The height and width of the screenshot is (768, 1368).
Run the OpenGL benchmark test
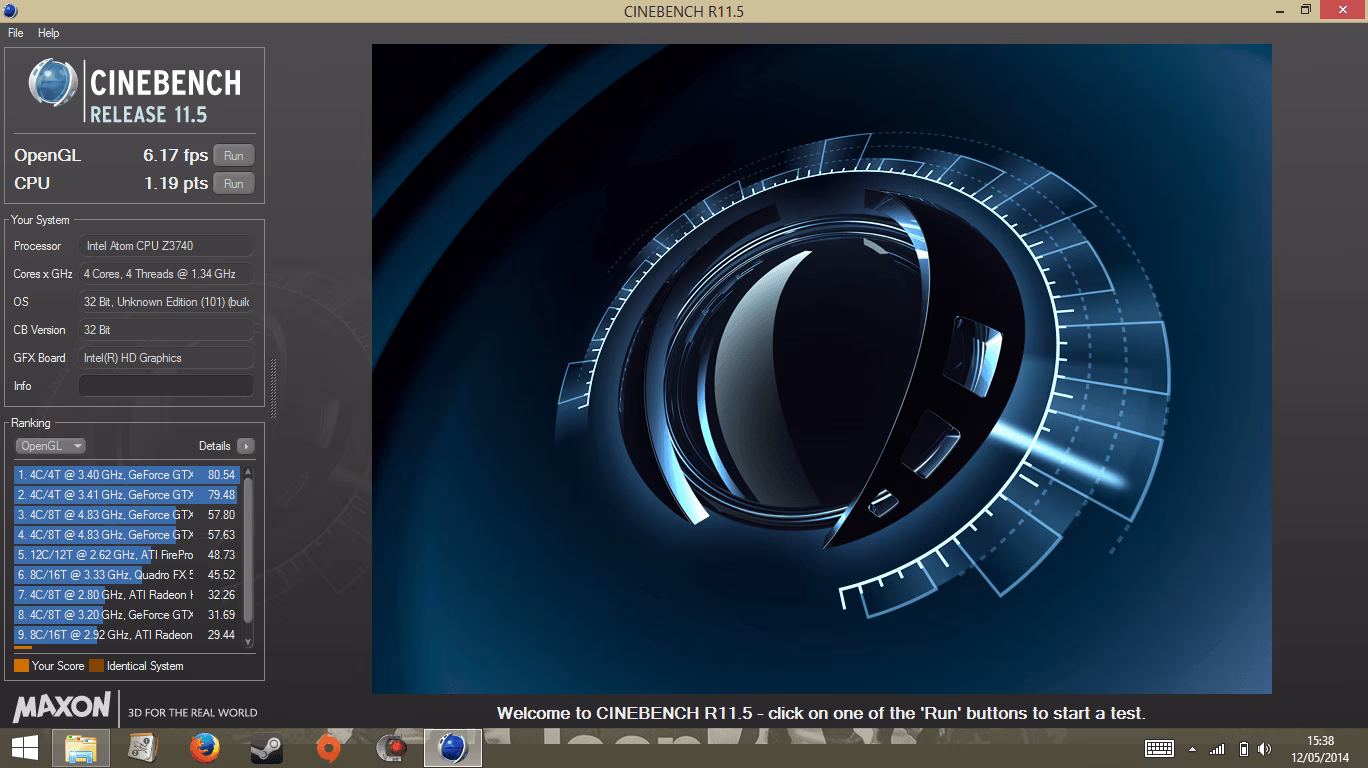coord(234,155)
